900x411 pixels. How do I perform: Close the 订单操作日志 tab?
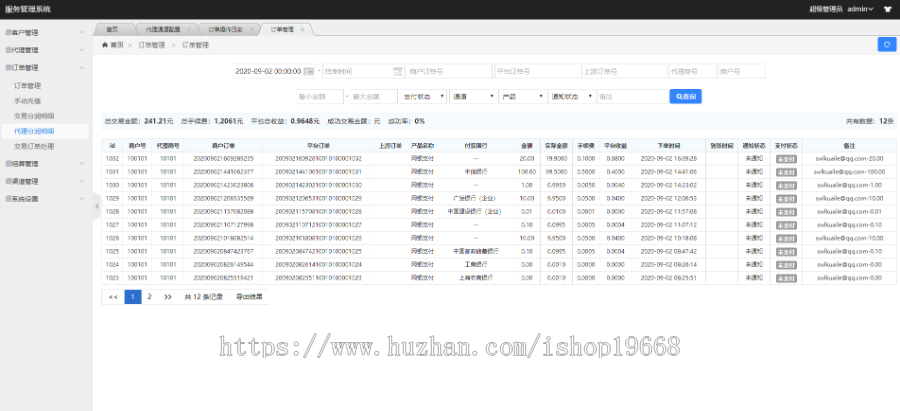coord(250,29)
